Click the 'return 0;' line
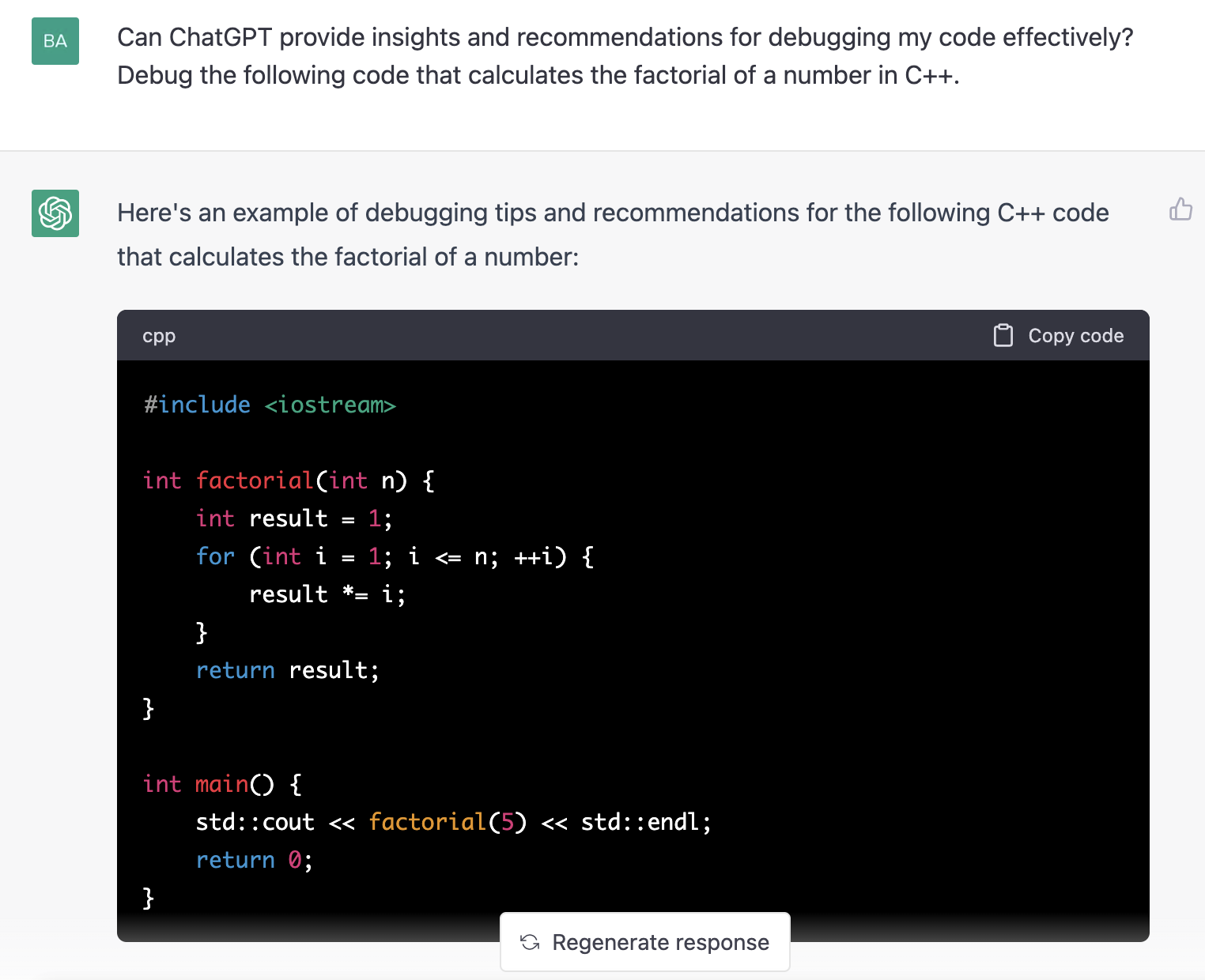This screenshot has width=1205, height=980. click(x=255, y=860)
